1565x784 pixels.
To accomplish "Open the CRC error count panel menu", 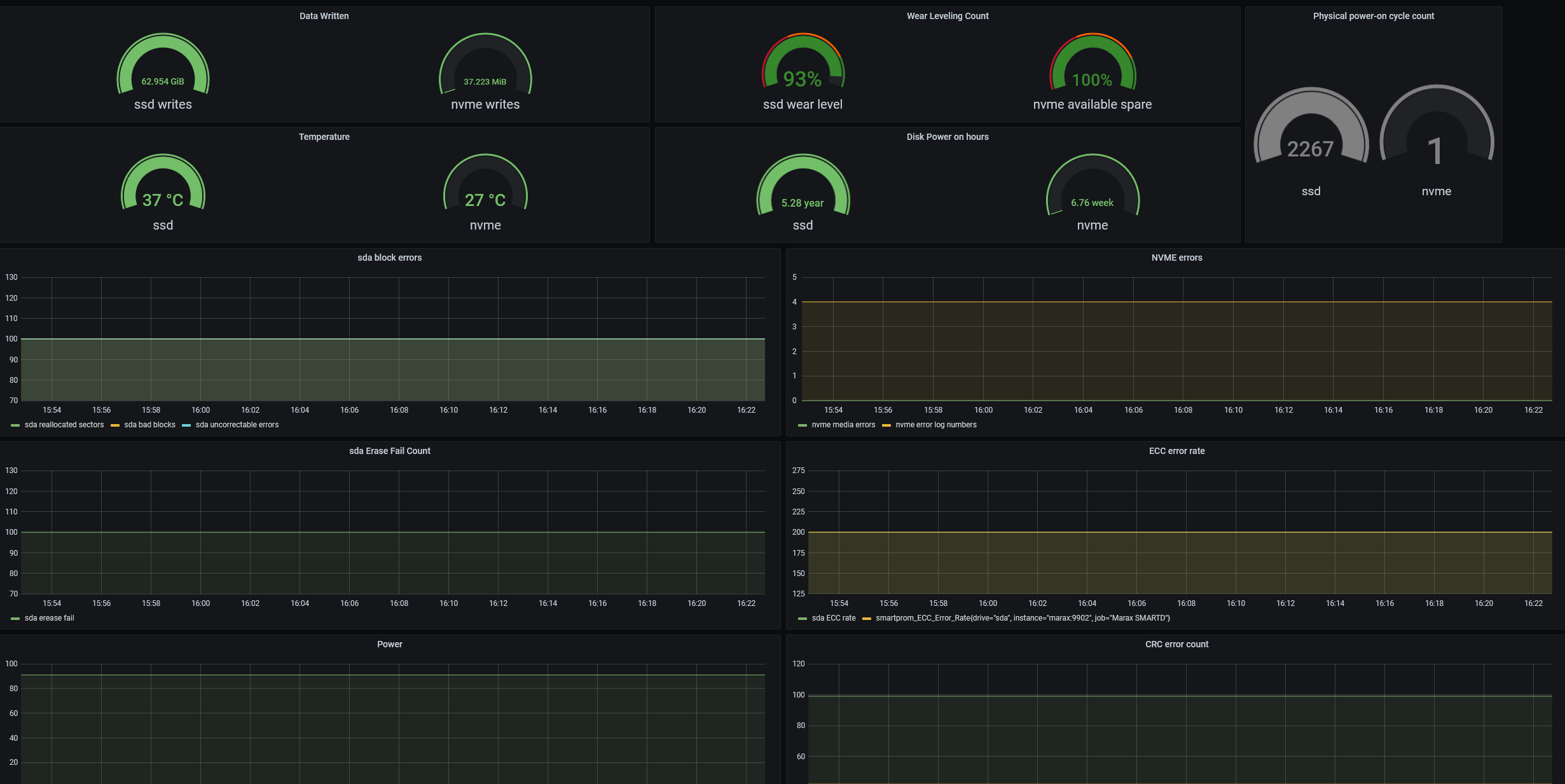I will coord(1176,644).
